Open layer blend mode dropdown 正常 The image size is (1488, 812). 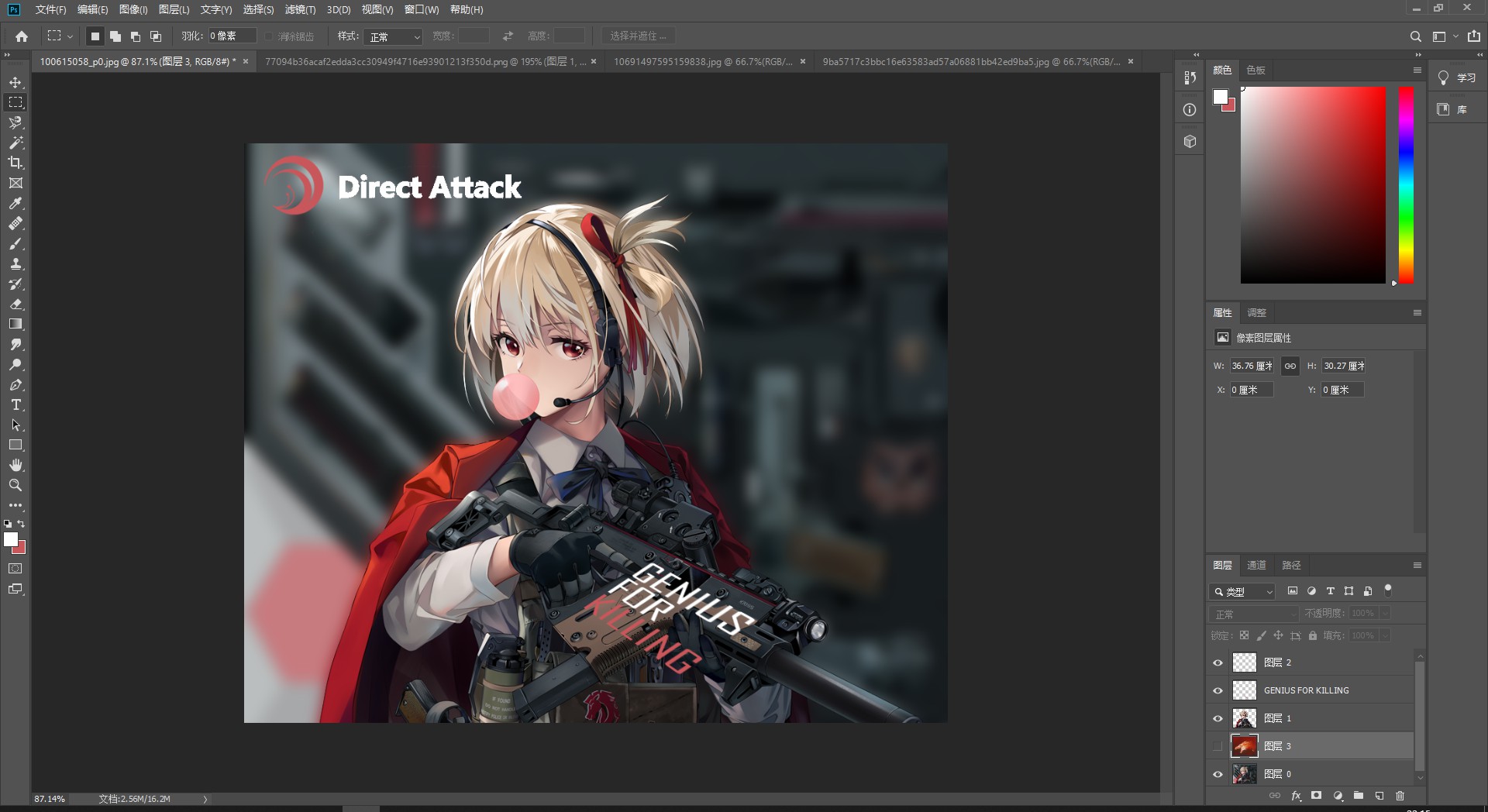tap(1253, 614)
